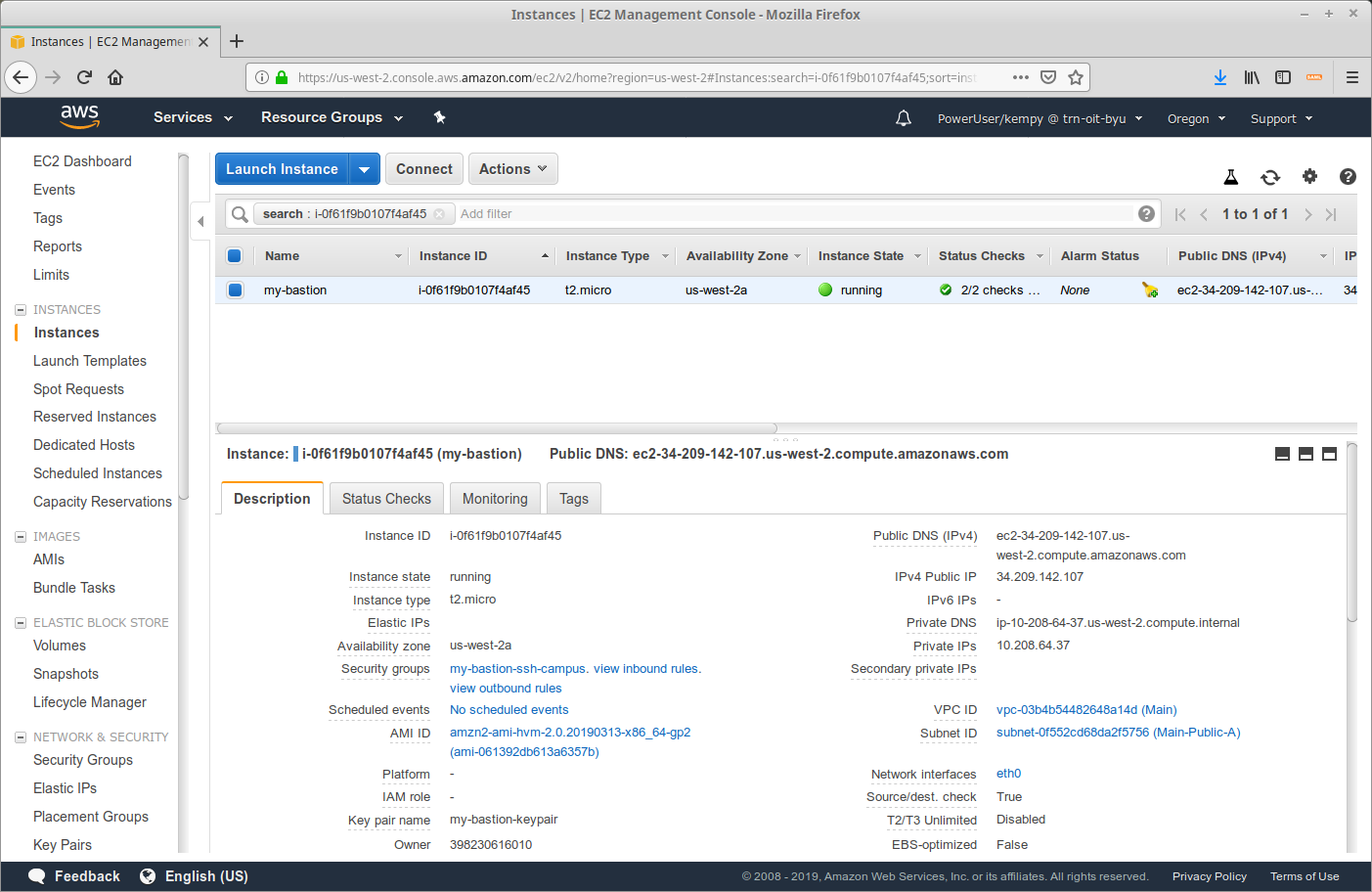This screenshot has height=892, width=1372.
Task: Click the horizontal scrollbar under the instances table
Action: click(x=497, y=427)
